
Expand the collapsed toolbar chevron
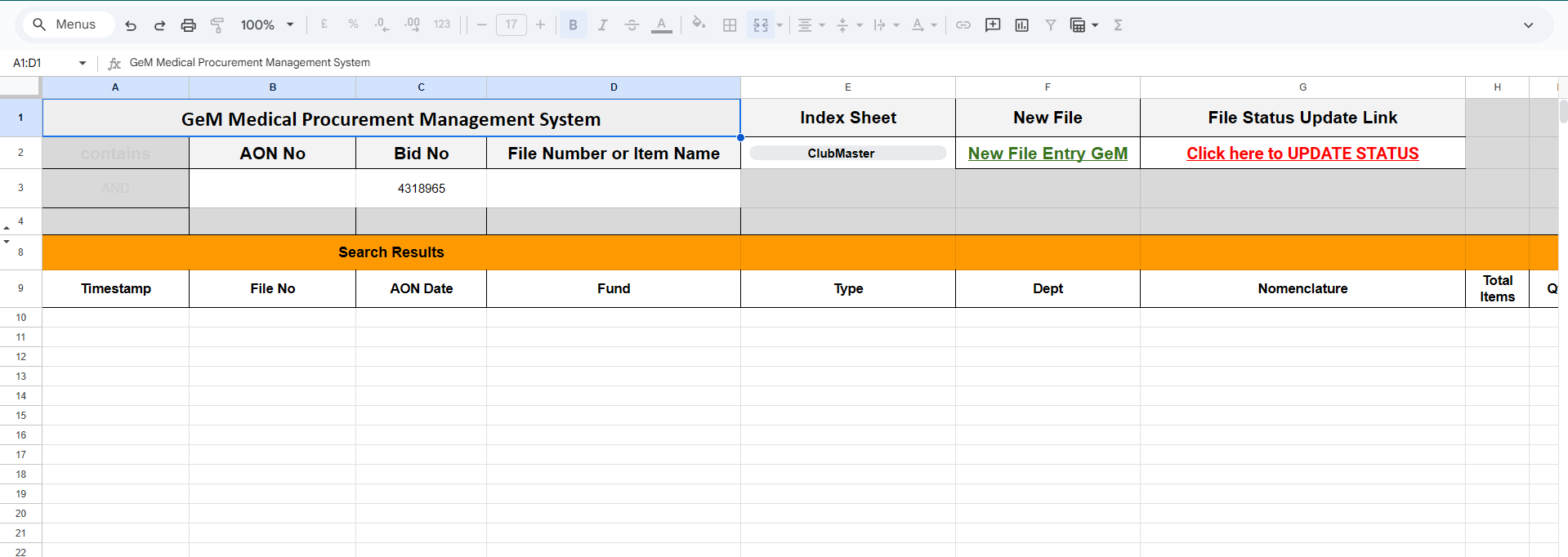[x=1528, y=25]
